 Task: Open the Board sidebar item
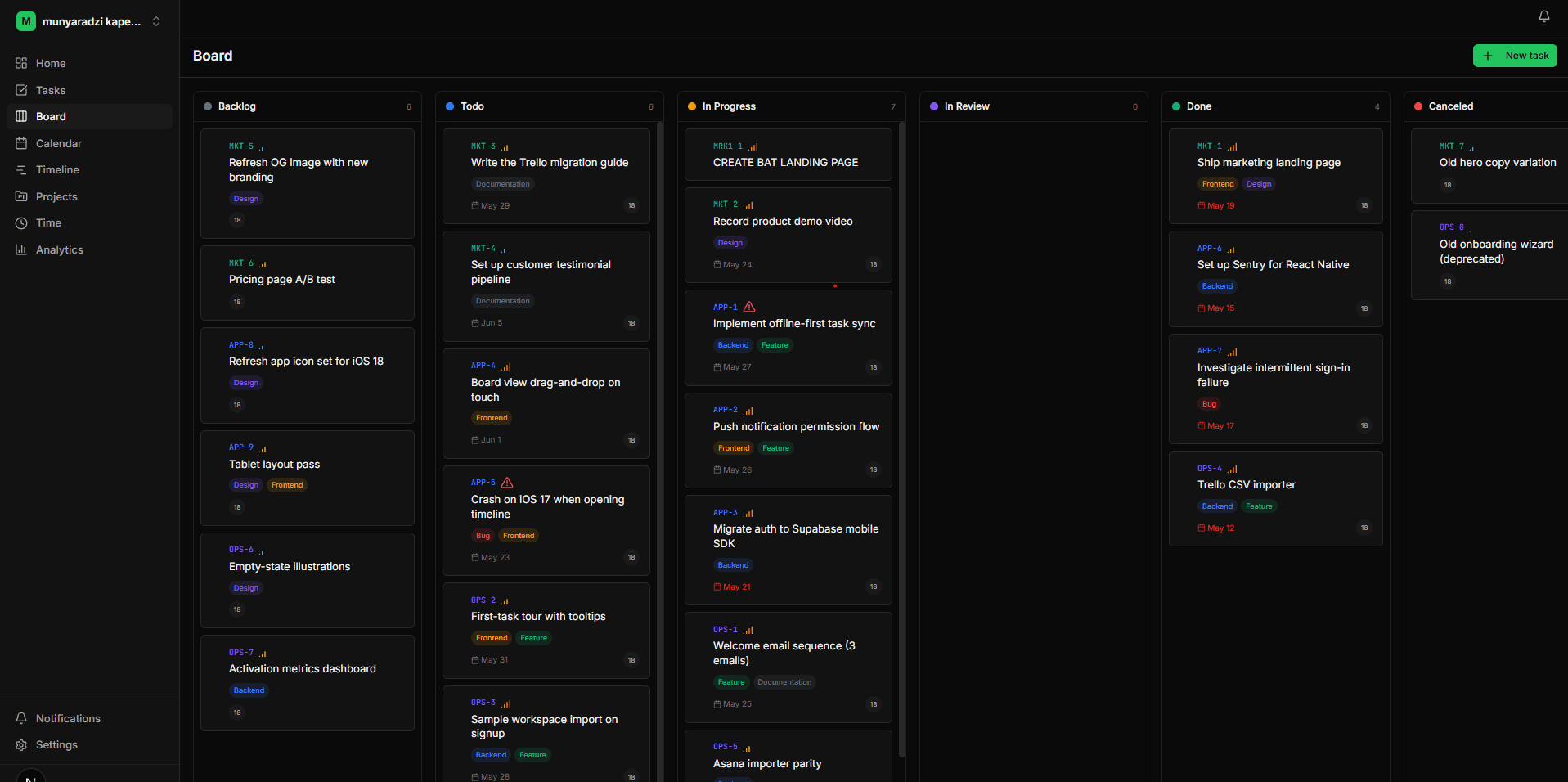pos(90,116)
